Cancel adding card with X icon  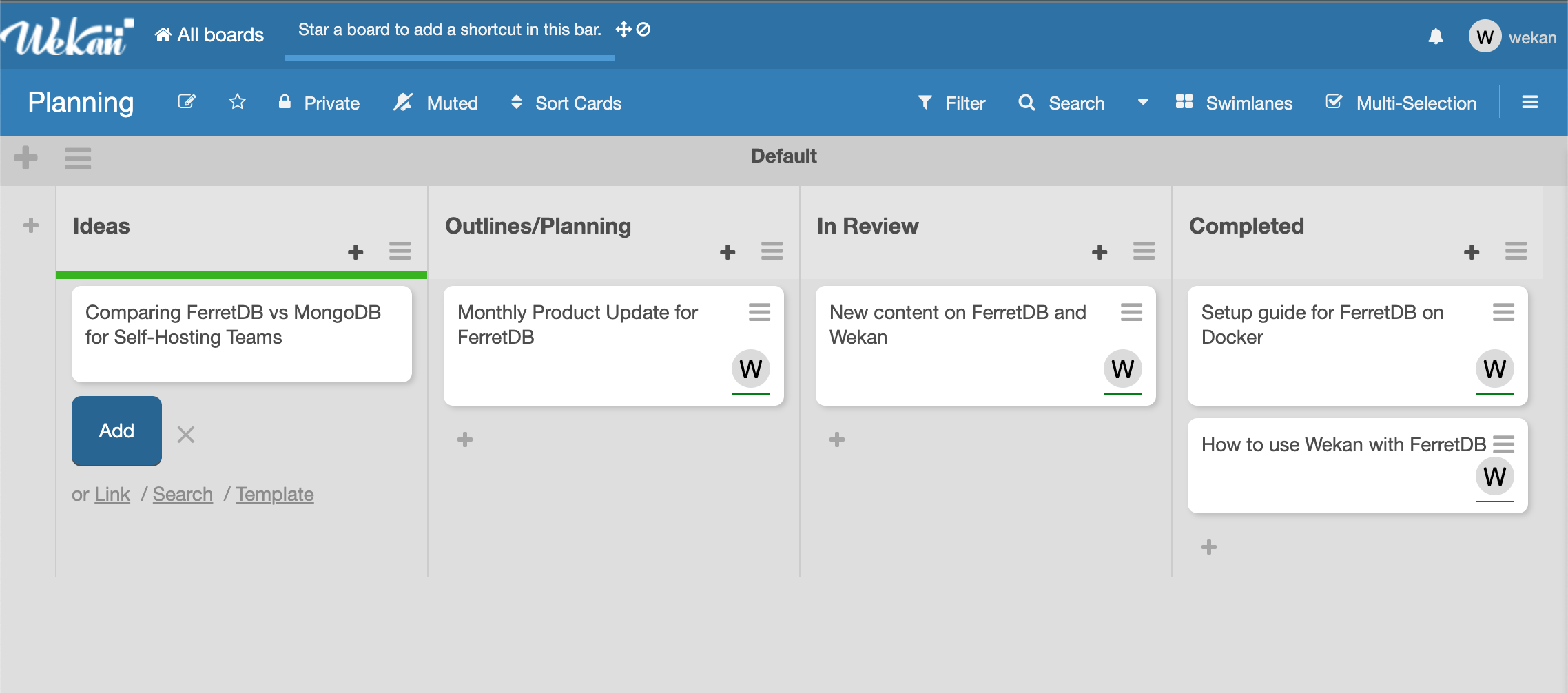tap(186, 434)
